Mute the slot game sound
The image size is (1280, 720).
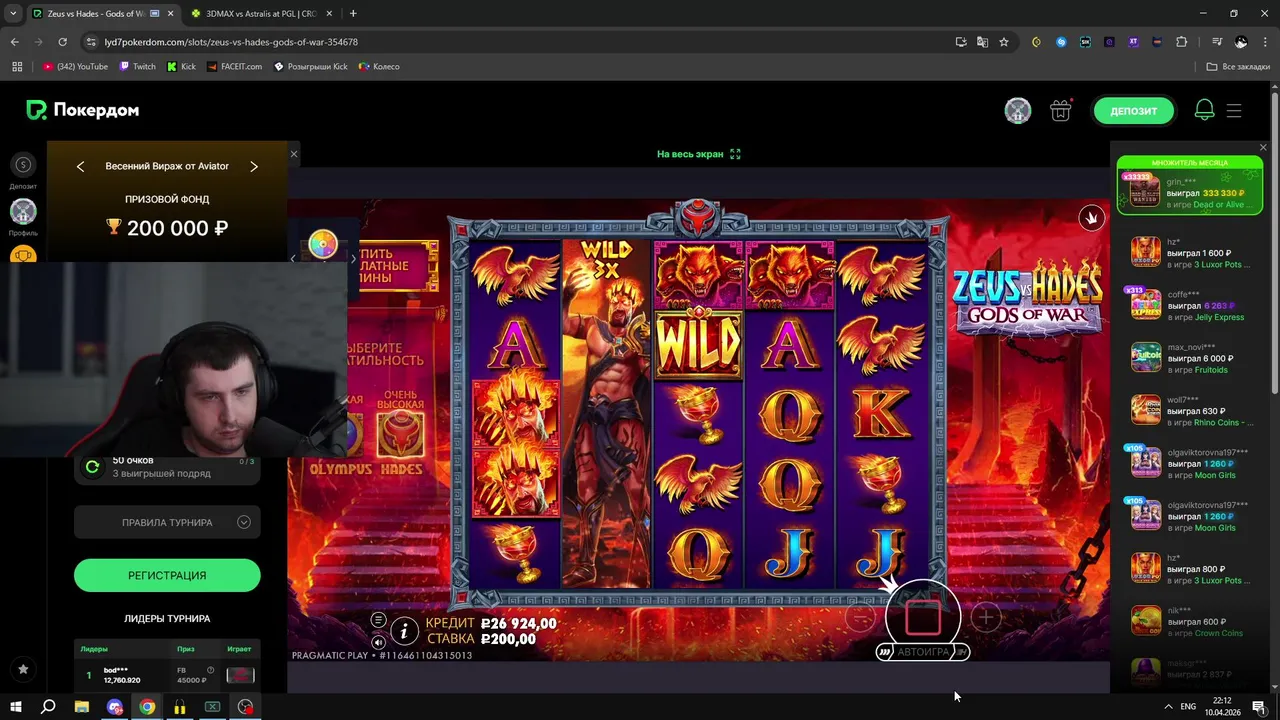pos(378,642)
